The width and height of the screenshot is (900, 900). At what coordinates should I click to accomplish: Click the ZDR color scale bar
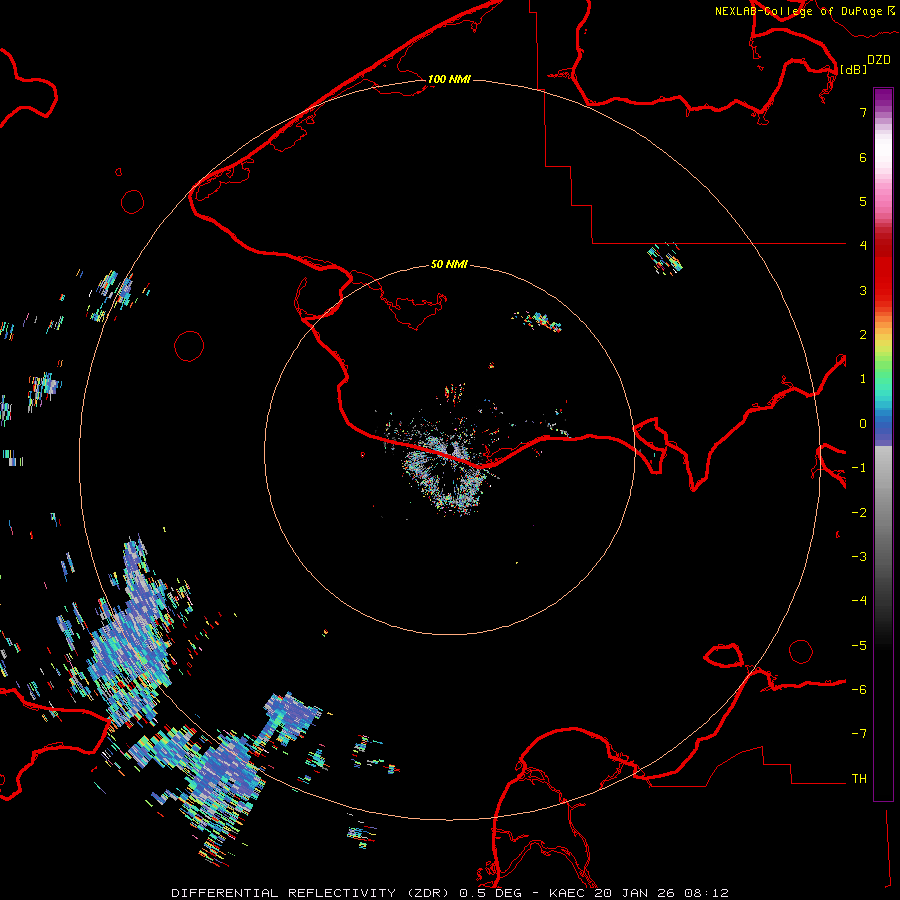[x=883, y=444]
